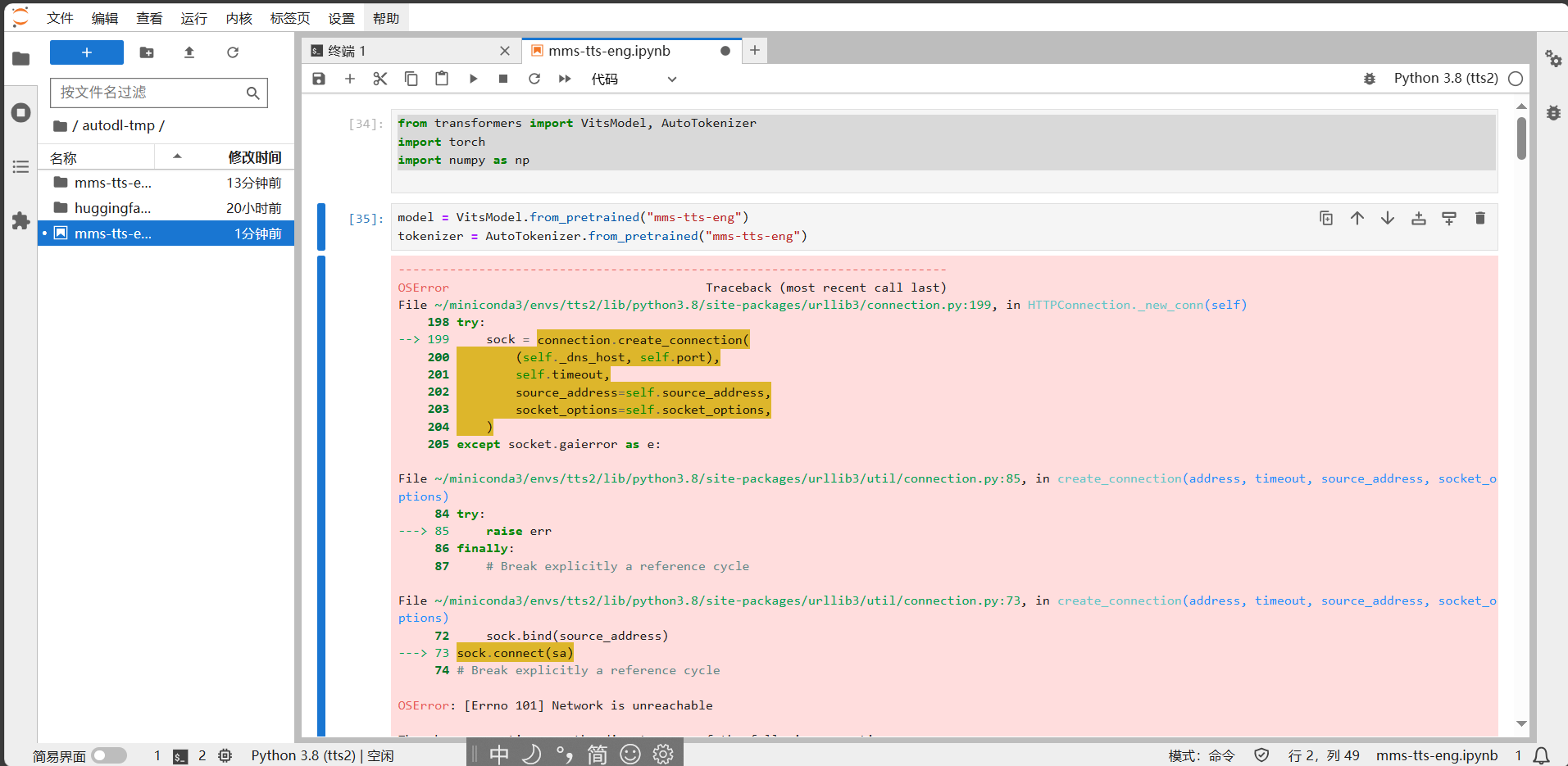This screenshot has width=1568, height=766.
Task: Click Python 3.8 (tts2) | 空闲 status
Action: [x=322, y=755]
